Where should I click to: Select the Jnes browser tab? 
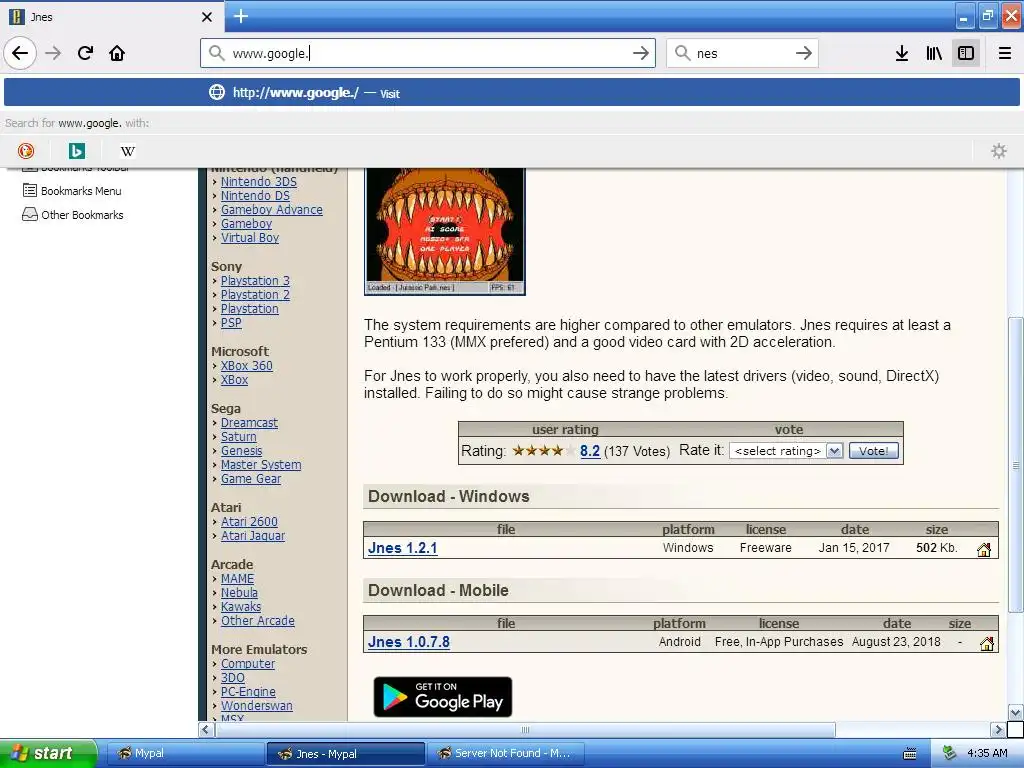(x=112, y=17)
